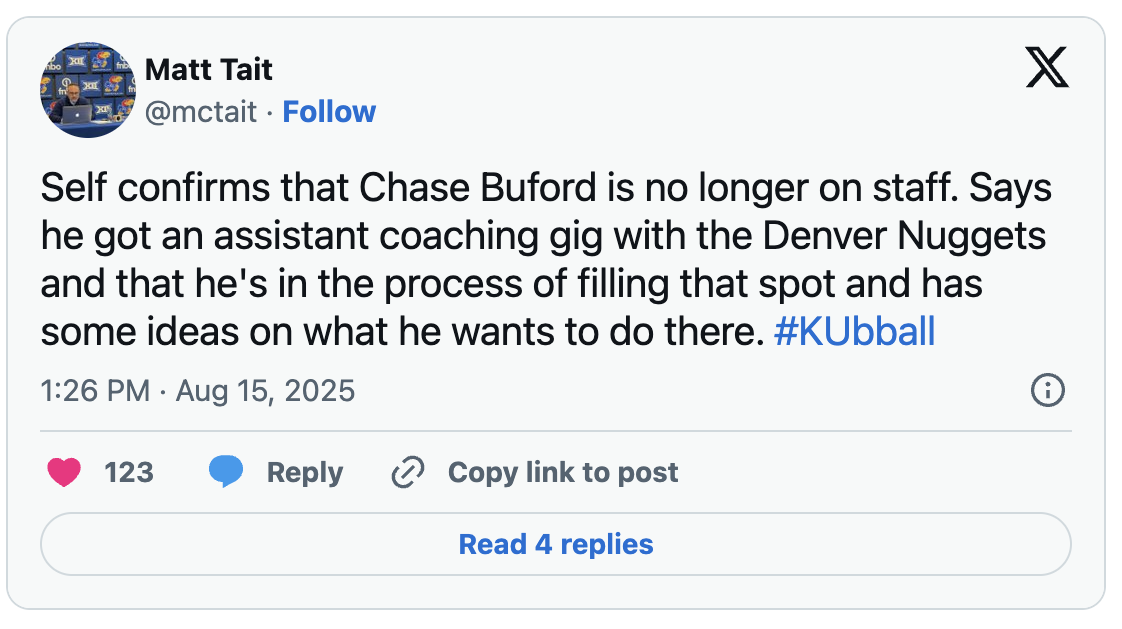The width and height of the screenshot is (1122, 629).
Task: Click the 1:26 PM Aug 15 timestamp
Action: coord(197,390)
